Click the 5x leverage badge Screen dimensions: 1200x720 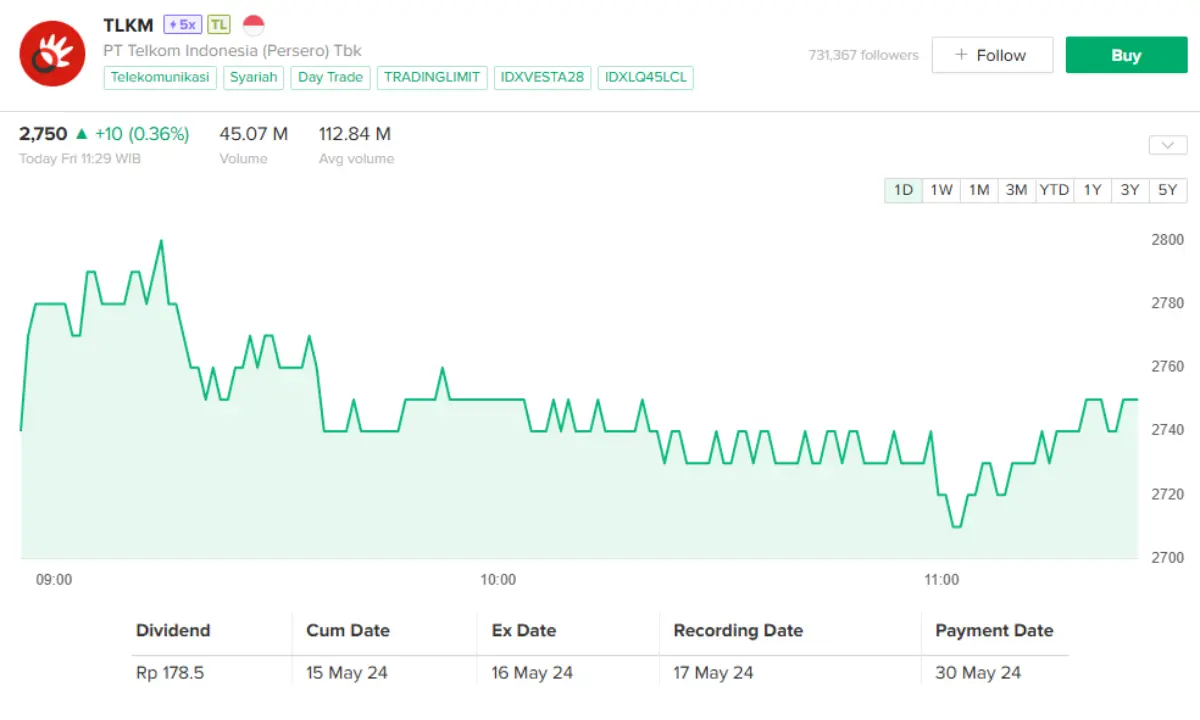[183, 25]
